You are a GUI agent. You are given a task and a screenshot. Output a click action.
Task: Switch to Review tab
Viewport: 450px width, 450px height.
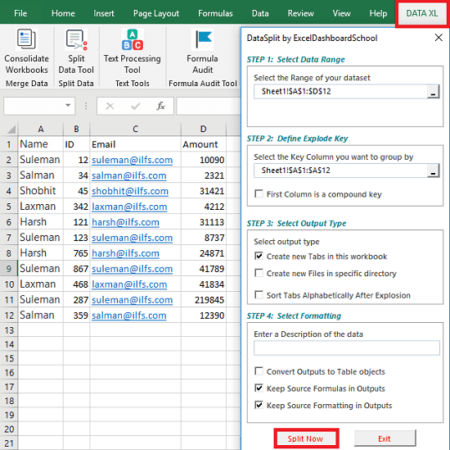(x=301, y=13)
